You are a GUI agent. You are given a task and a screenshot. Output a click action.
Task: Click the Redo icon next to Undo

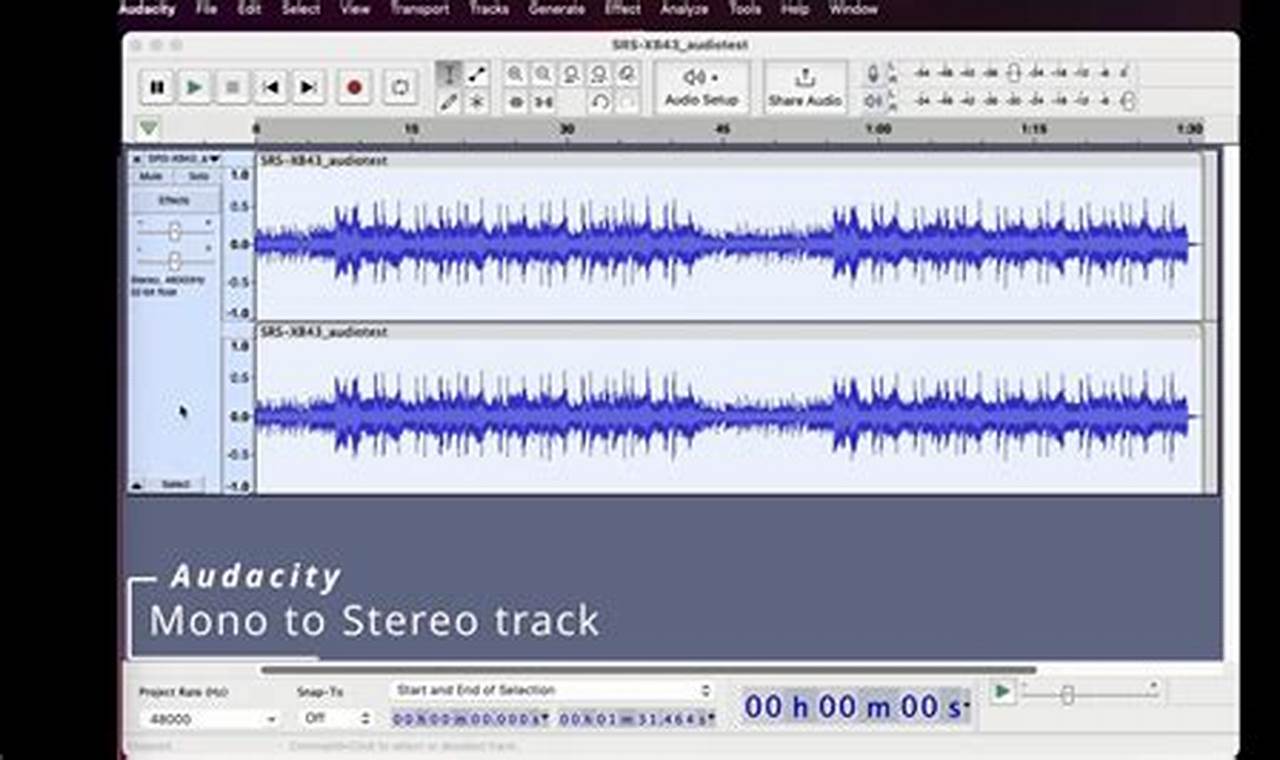[627, 101]
